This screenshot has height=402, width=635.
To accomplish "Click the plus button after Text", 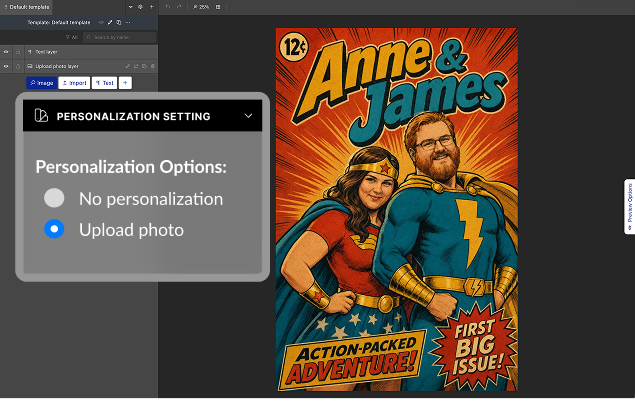I will coord(125,83).
